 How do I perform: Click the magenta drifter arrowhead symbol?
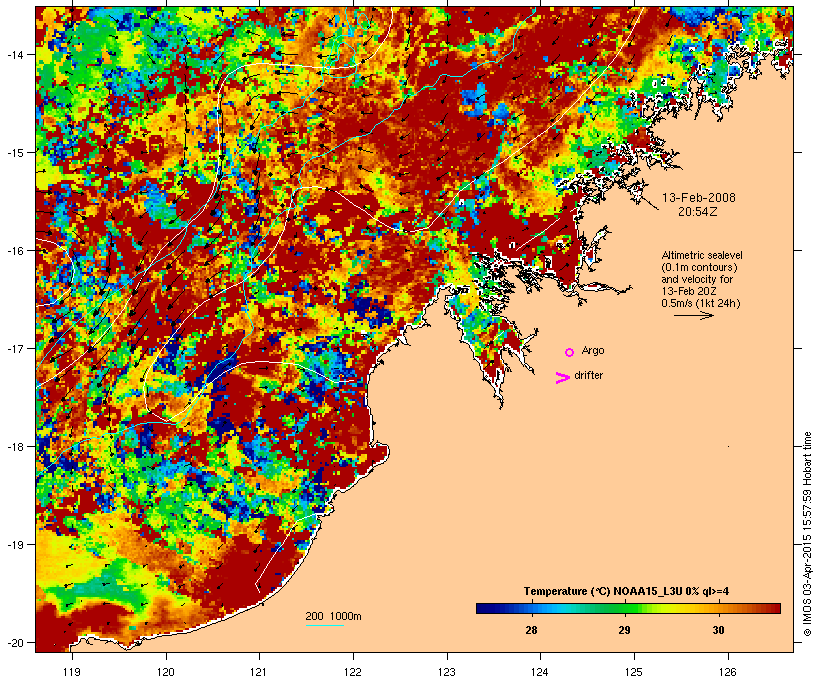tap(563, 378)
